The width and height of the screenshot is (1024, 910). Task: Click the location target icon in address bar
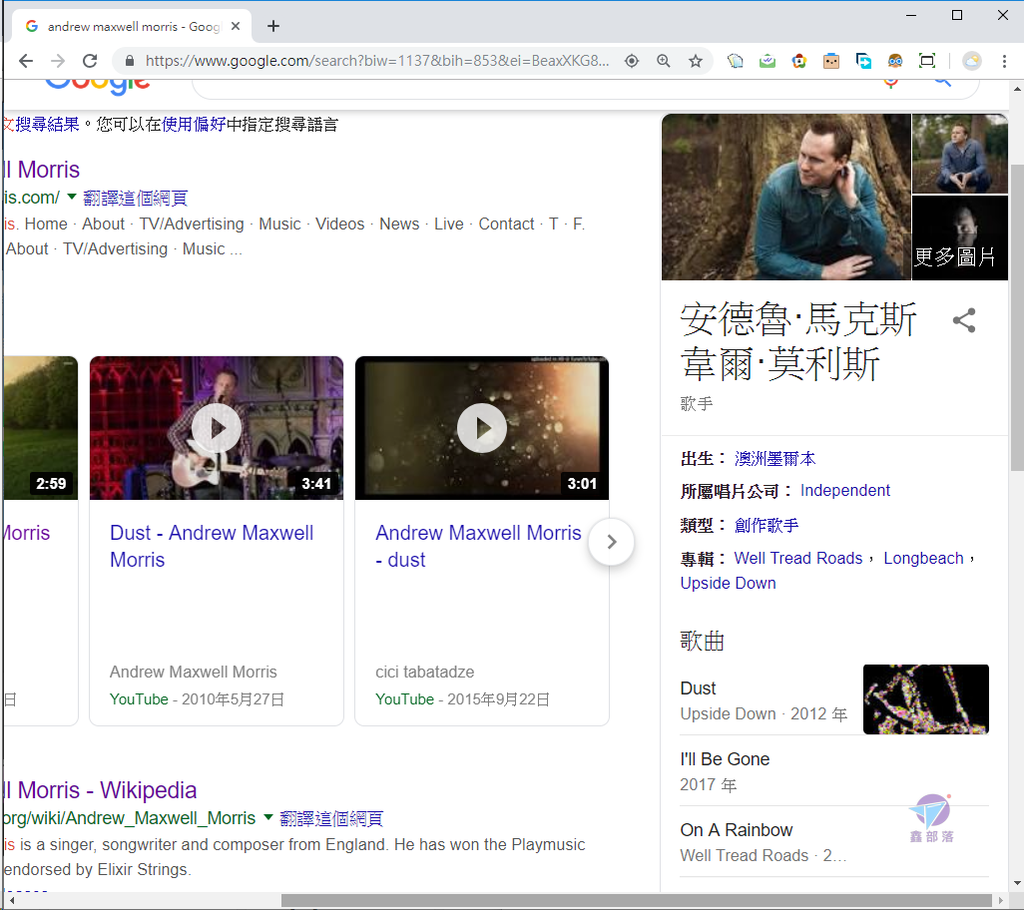(x=632, y=61)
